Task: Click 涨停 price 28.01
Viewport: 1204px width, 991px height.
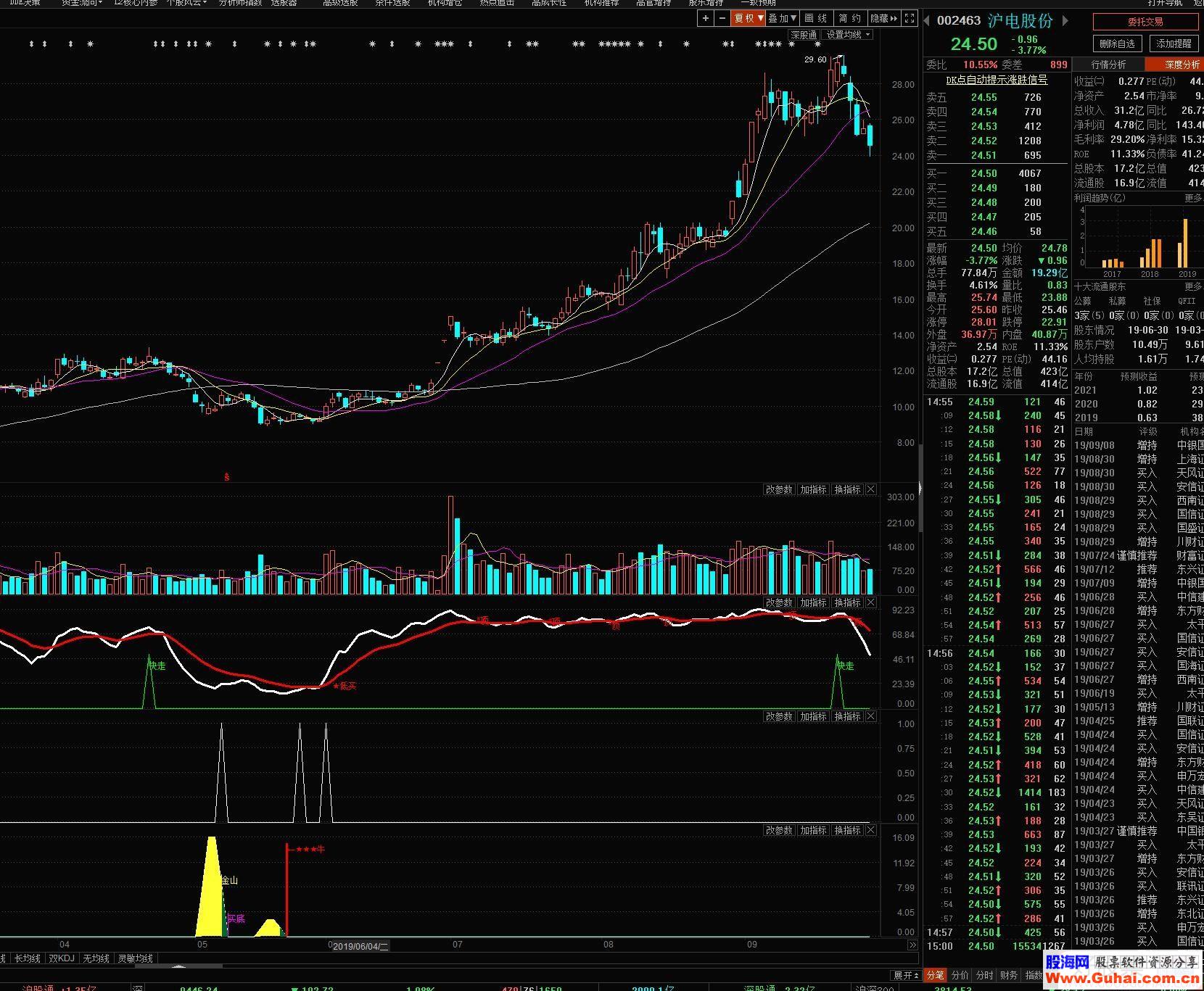Action: tap(984, 322)
